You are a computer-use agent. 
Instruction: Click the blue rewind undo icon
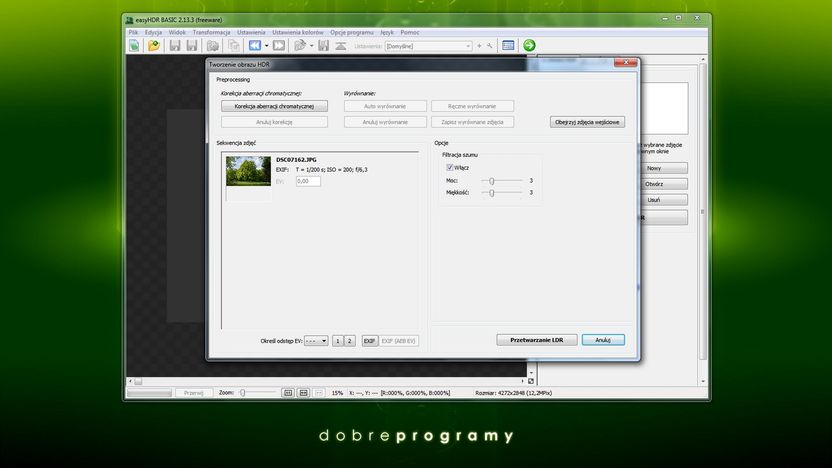255,46
